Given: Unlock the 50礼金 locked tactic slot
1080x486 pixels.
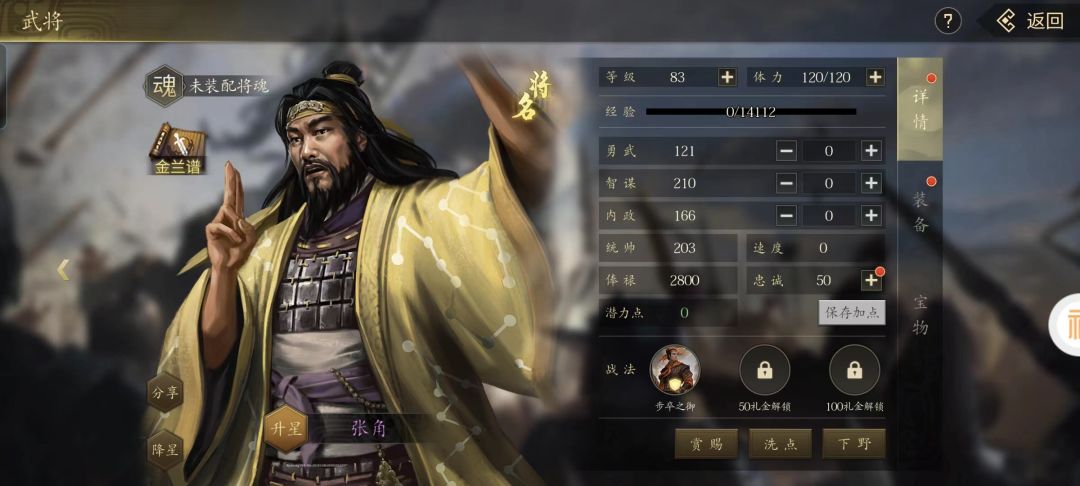Looking at the screenshot, I should point(765,370).
